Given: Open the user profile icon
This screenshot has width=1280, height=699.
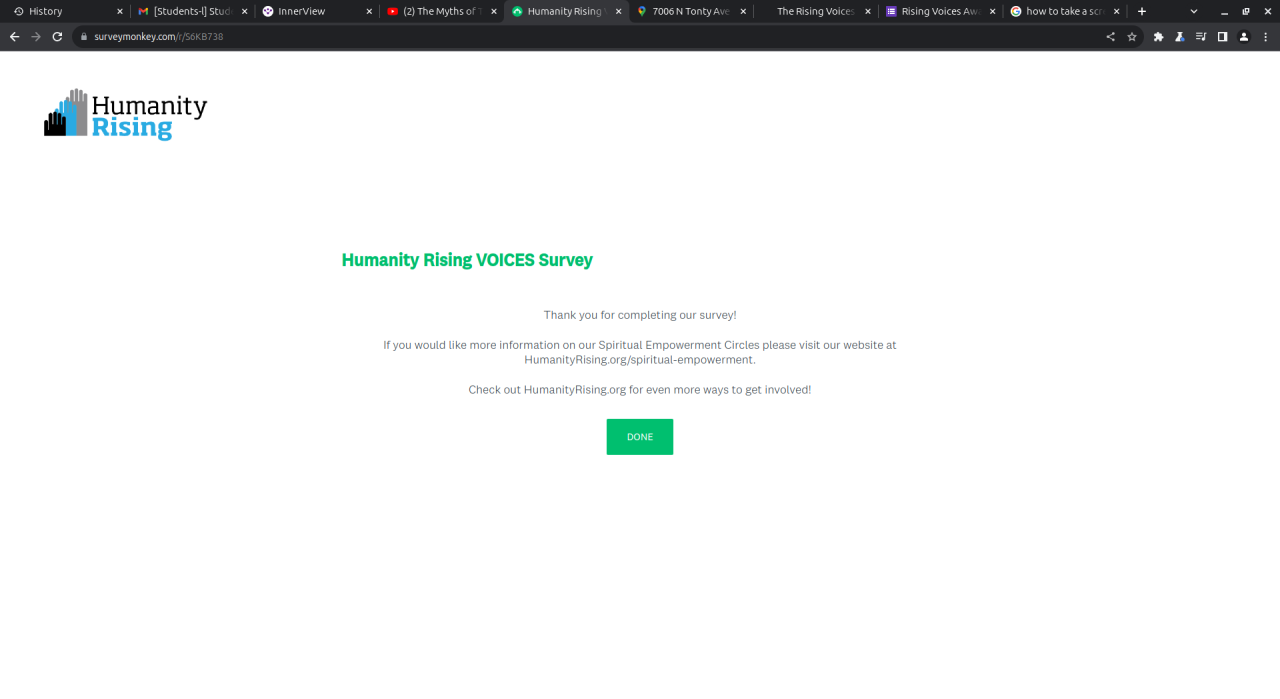Looking at the screenshot, I should click(1244, 37).
